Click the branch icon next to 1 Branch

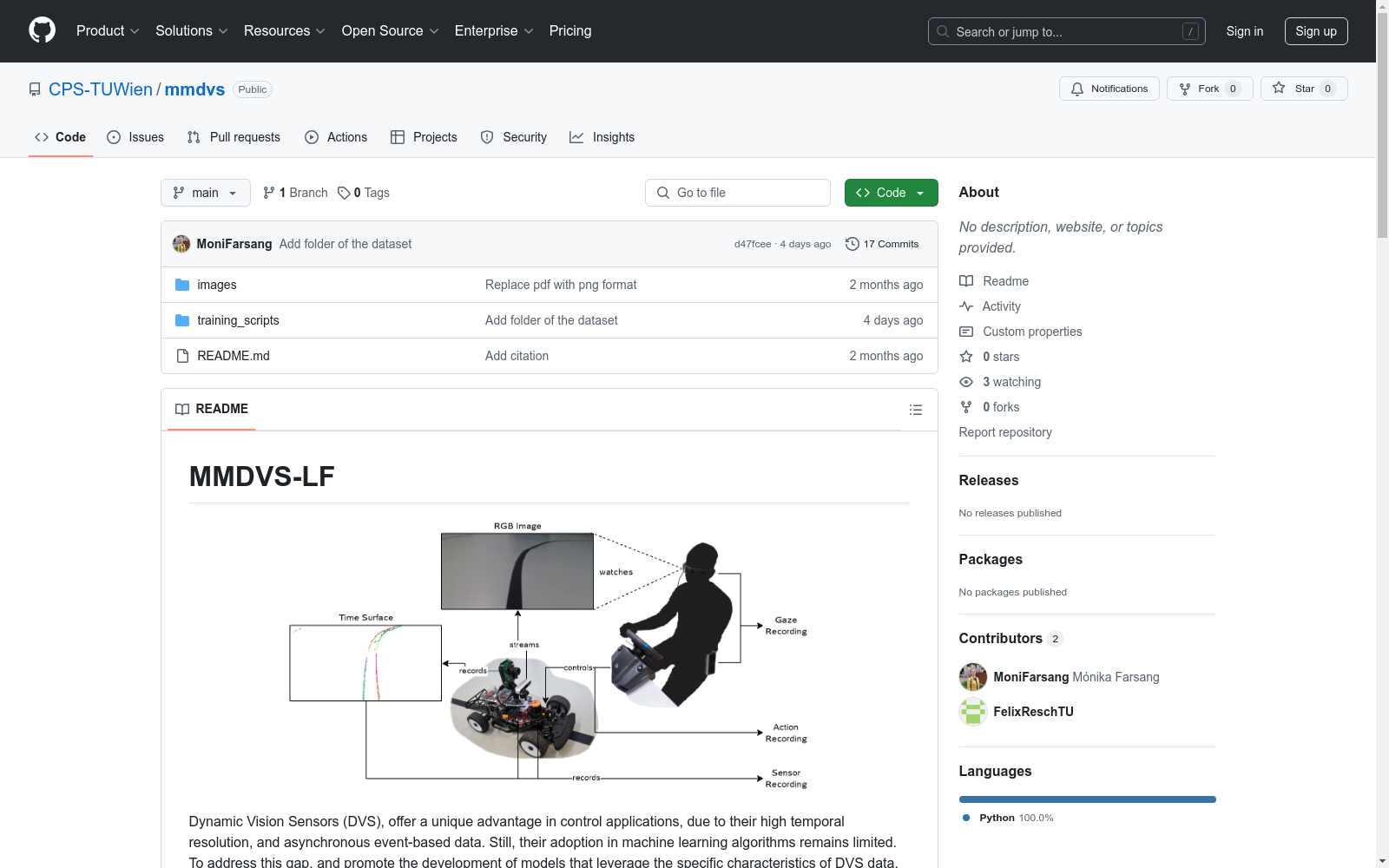pos(269,193)
